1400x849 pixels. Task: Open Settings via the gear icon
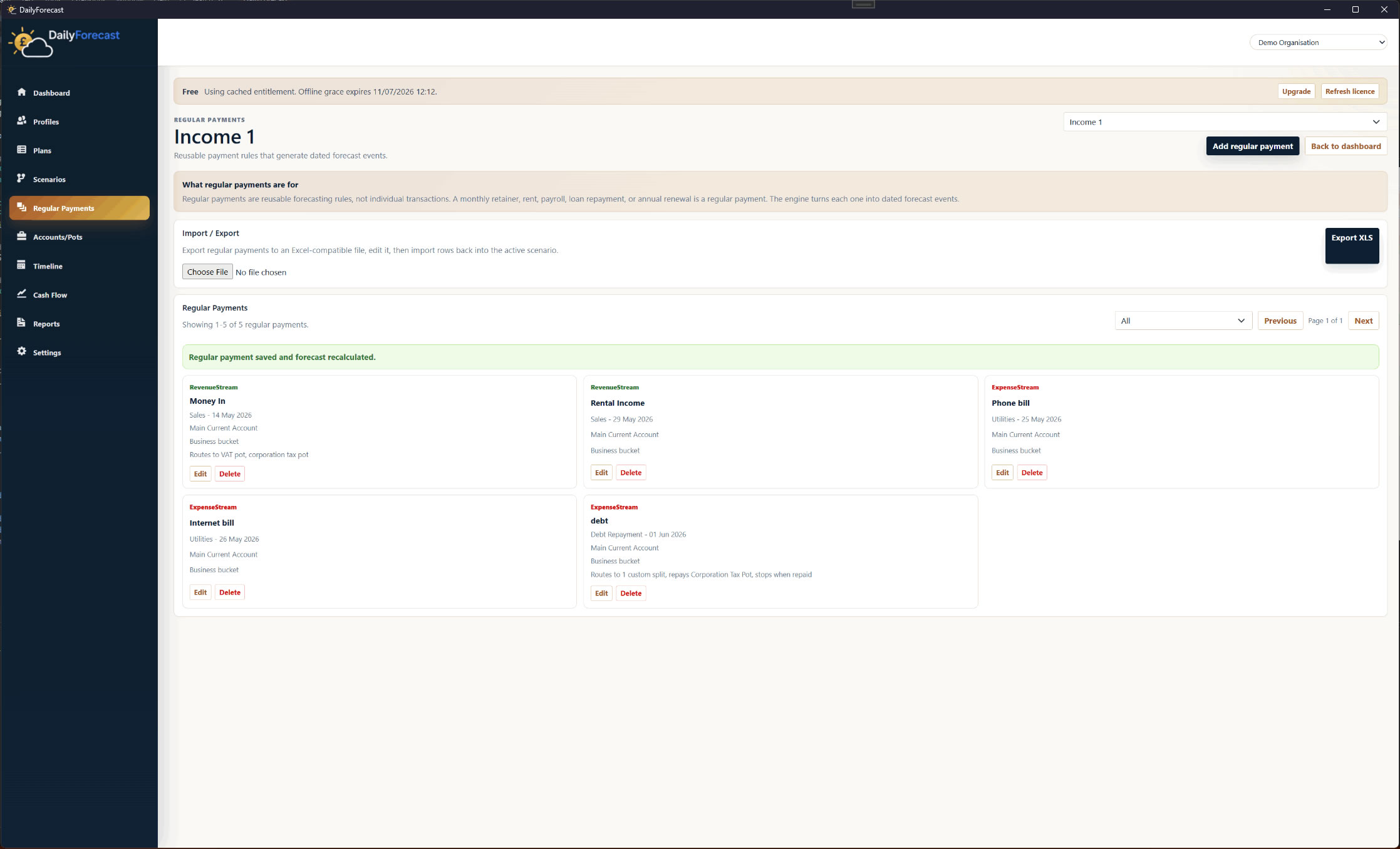click(x=22, y=351)
